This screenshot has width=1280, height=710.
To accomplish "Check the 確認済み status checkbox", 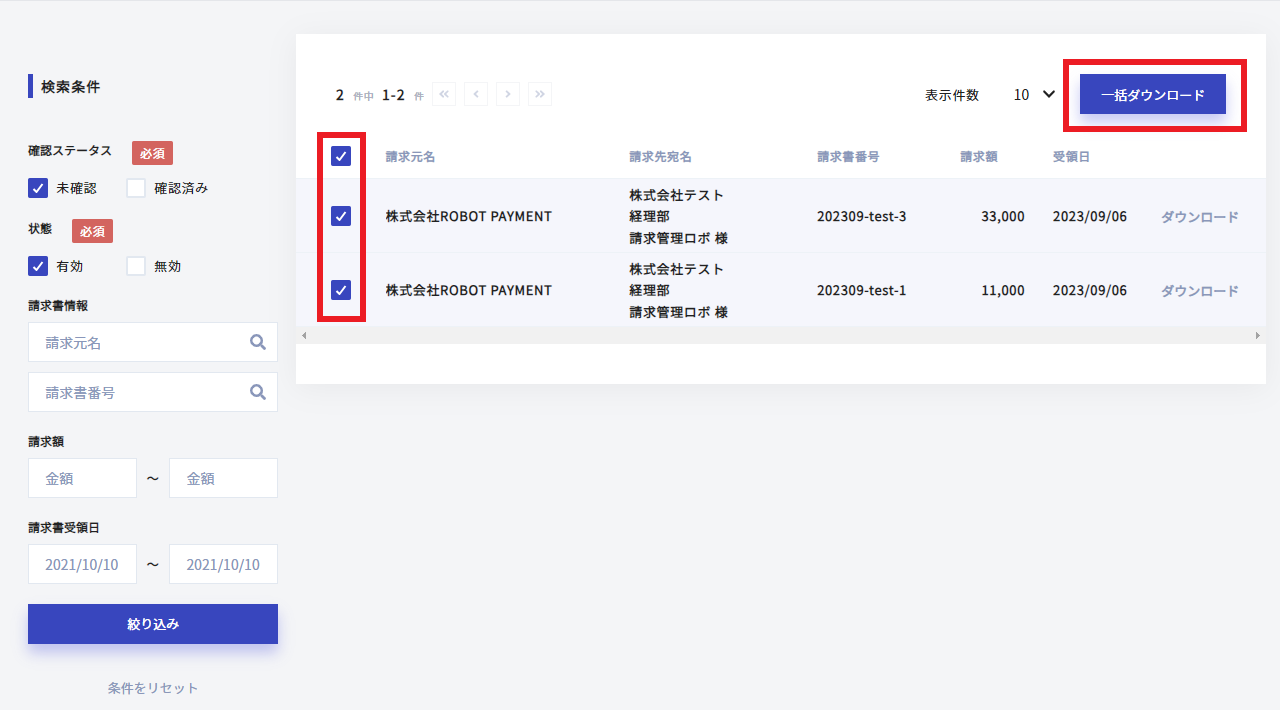I will coord(136,188).
